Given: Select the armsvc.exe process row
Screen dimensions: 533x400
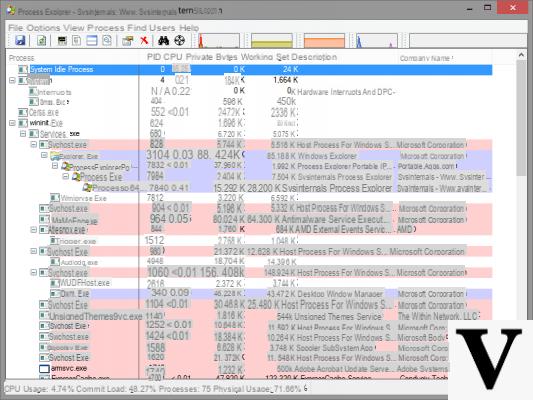Looking at the screenshot, I should 243,369.
